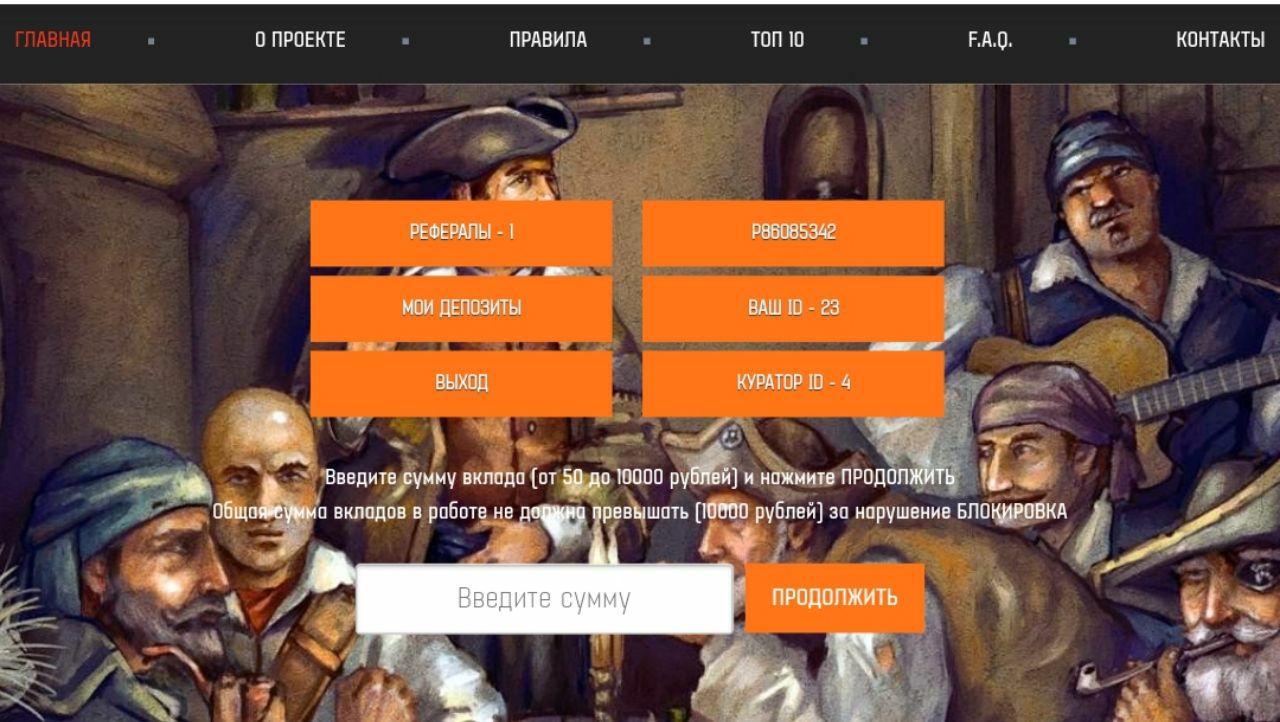Click the P86085342 wallet button
This screenshot has height=722, width=1280.
[793, 233]
